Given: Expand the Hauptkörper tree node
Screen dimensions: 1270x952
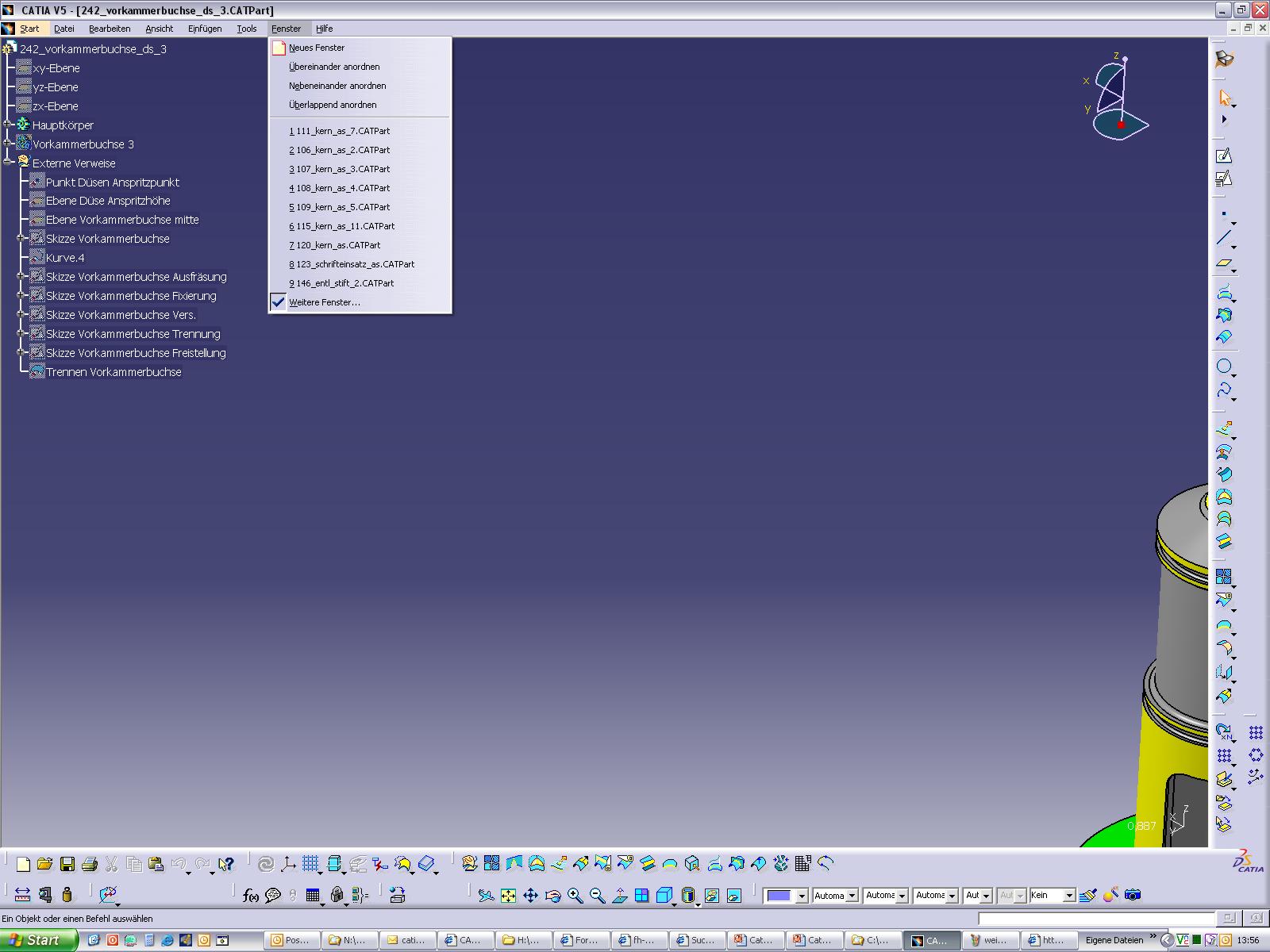Looking at the screenshot, I should pos(8,125).
